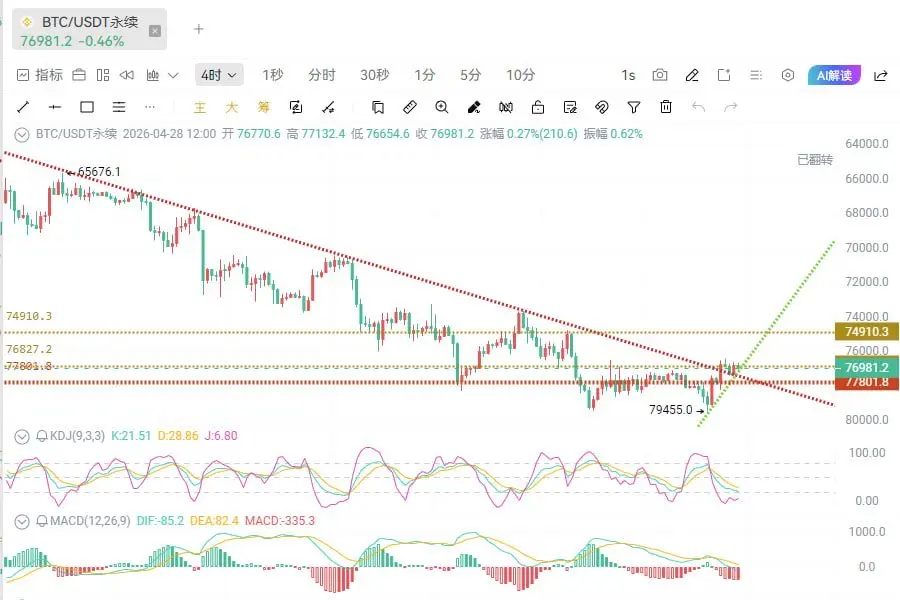Open more drawing tools via the ellipsis
900x600 pixels.
pos(150,107)
